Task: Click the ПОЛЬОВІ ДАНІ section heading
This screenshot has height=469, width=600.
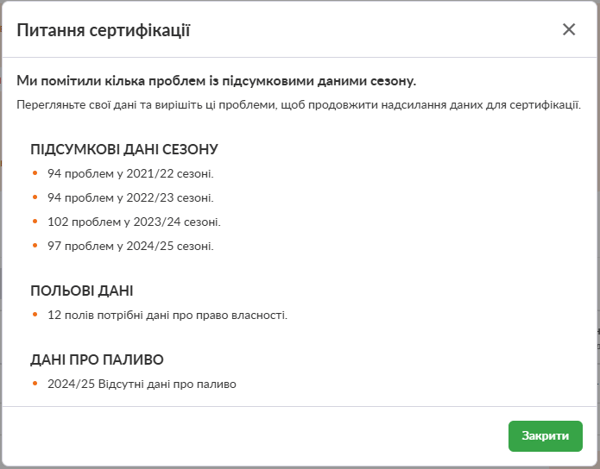Action: (83, 291)
